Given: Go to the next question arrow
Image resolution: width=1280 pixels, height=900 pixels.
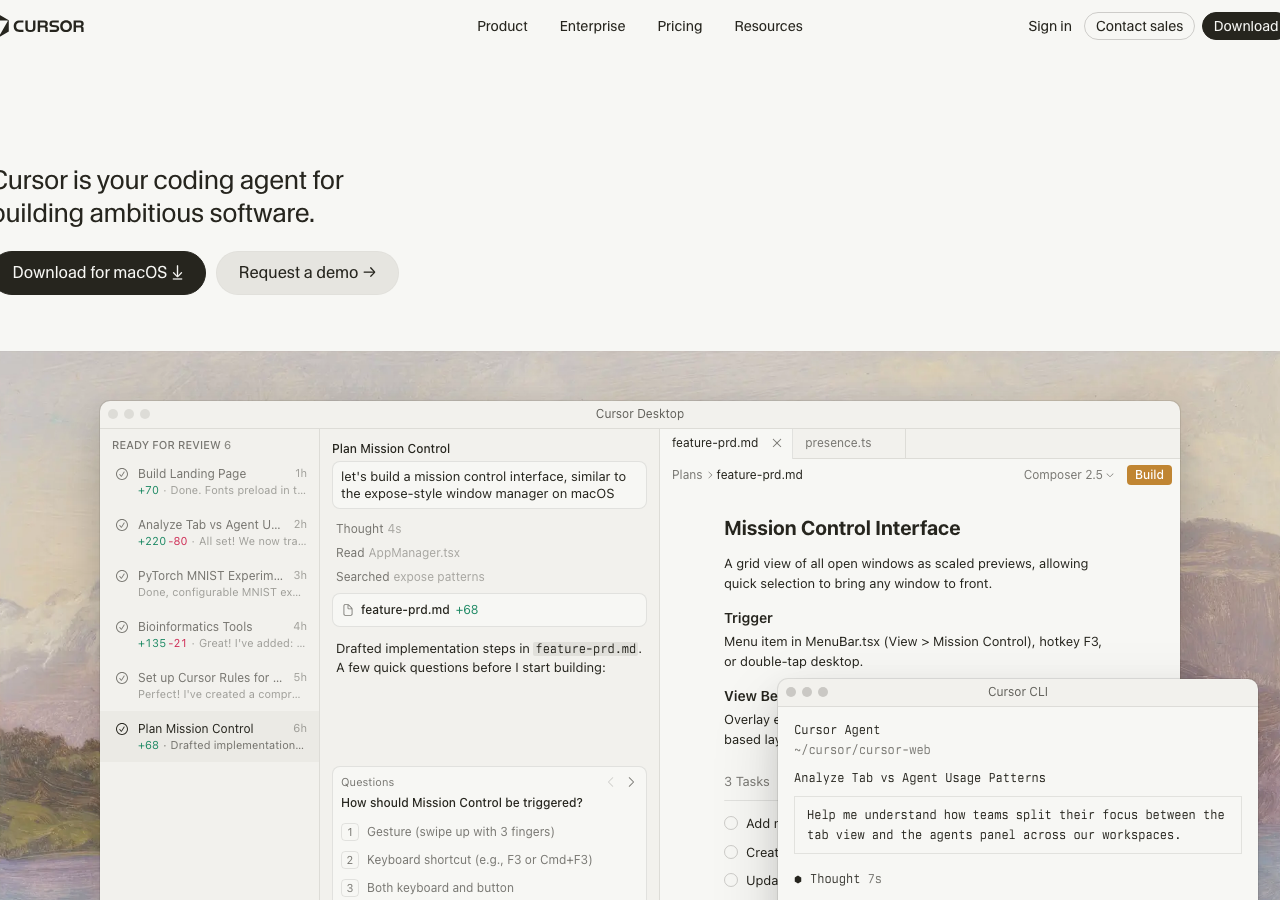Looking at the screenshot, I should [x=631, y=782].
